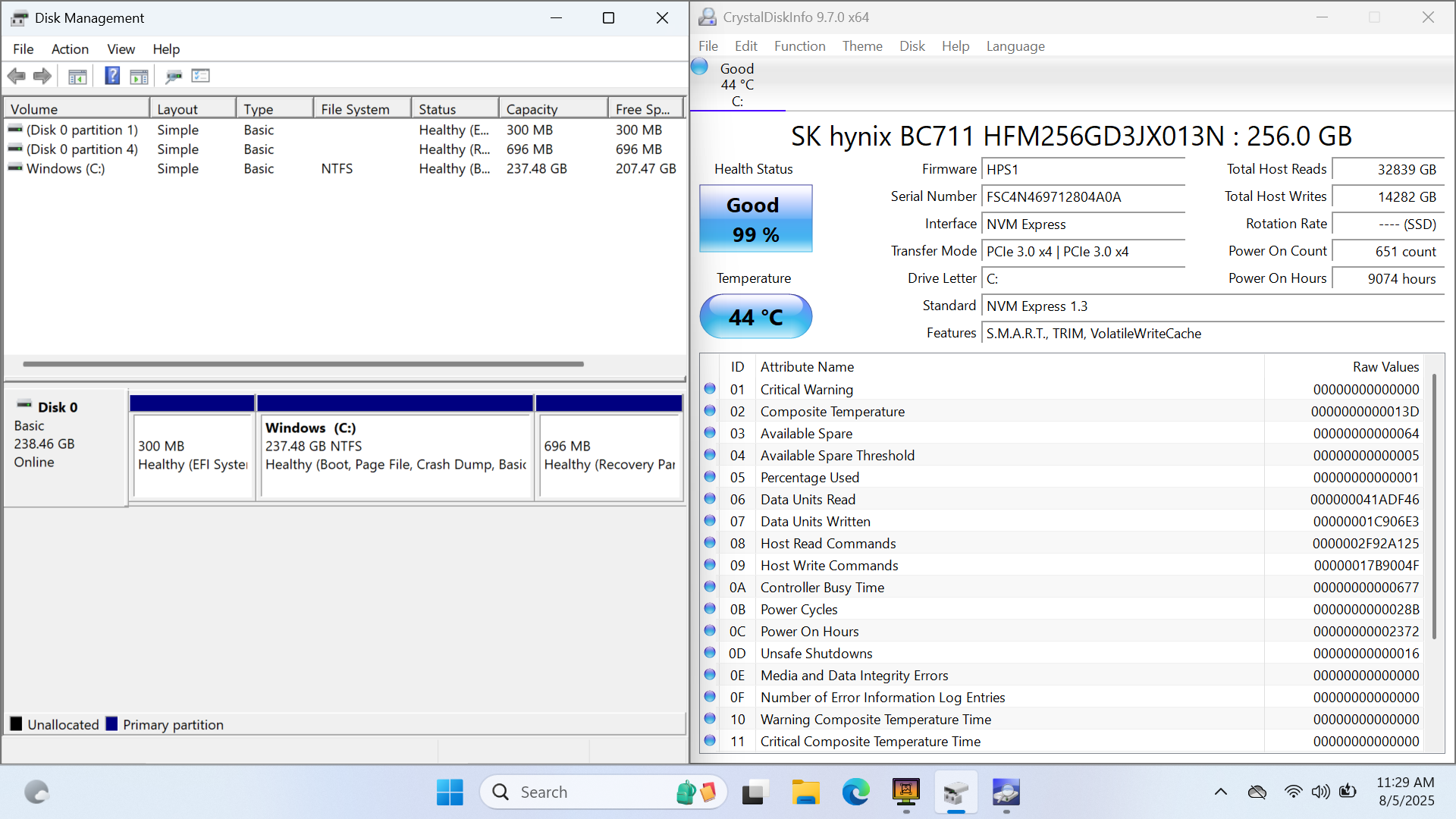
Task: Sort volumes by the Capacity column header
Action: point(552,109)
